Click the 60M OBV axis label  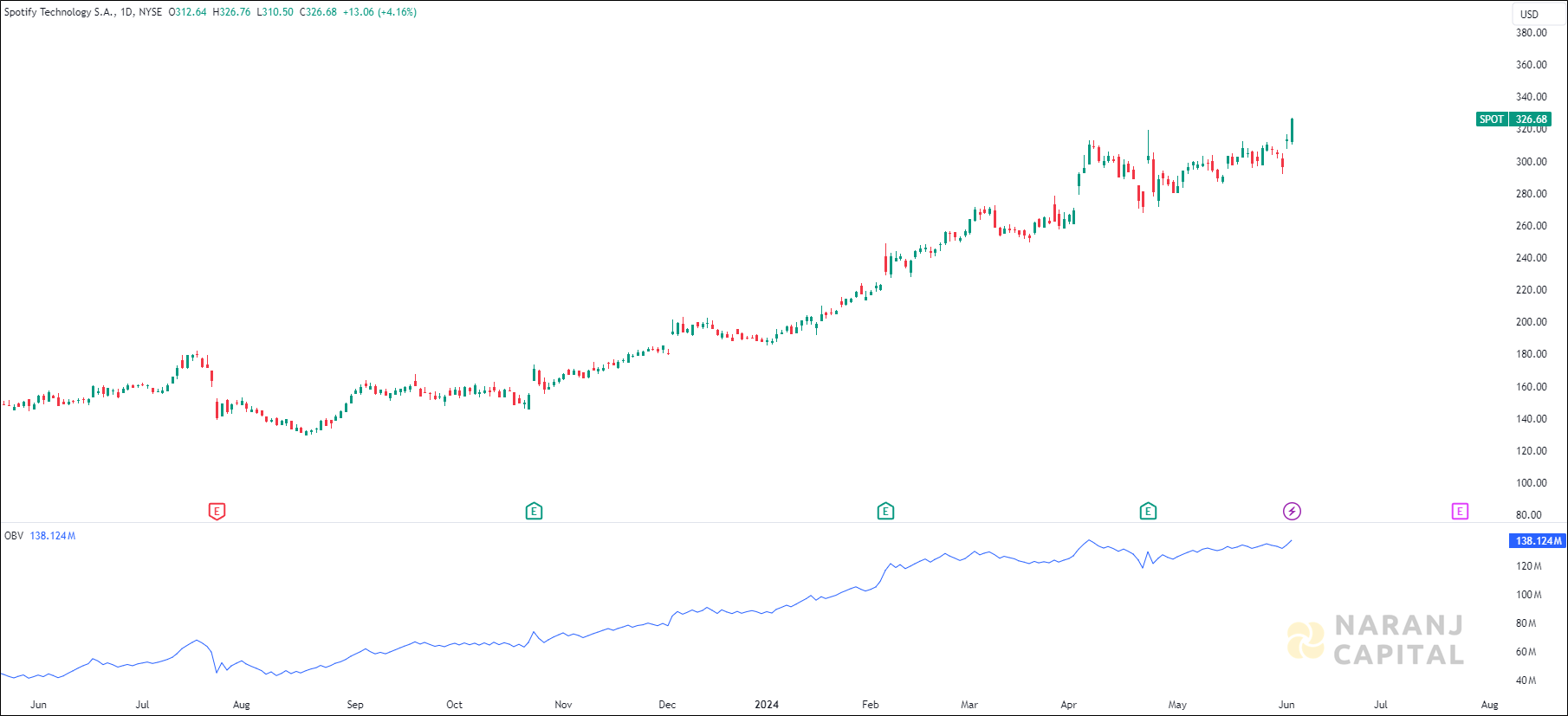click(1526, 652)
